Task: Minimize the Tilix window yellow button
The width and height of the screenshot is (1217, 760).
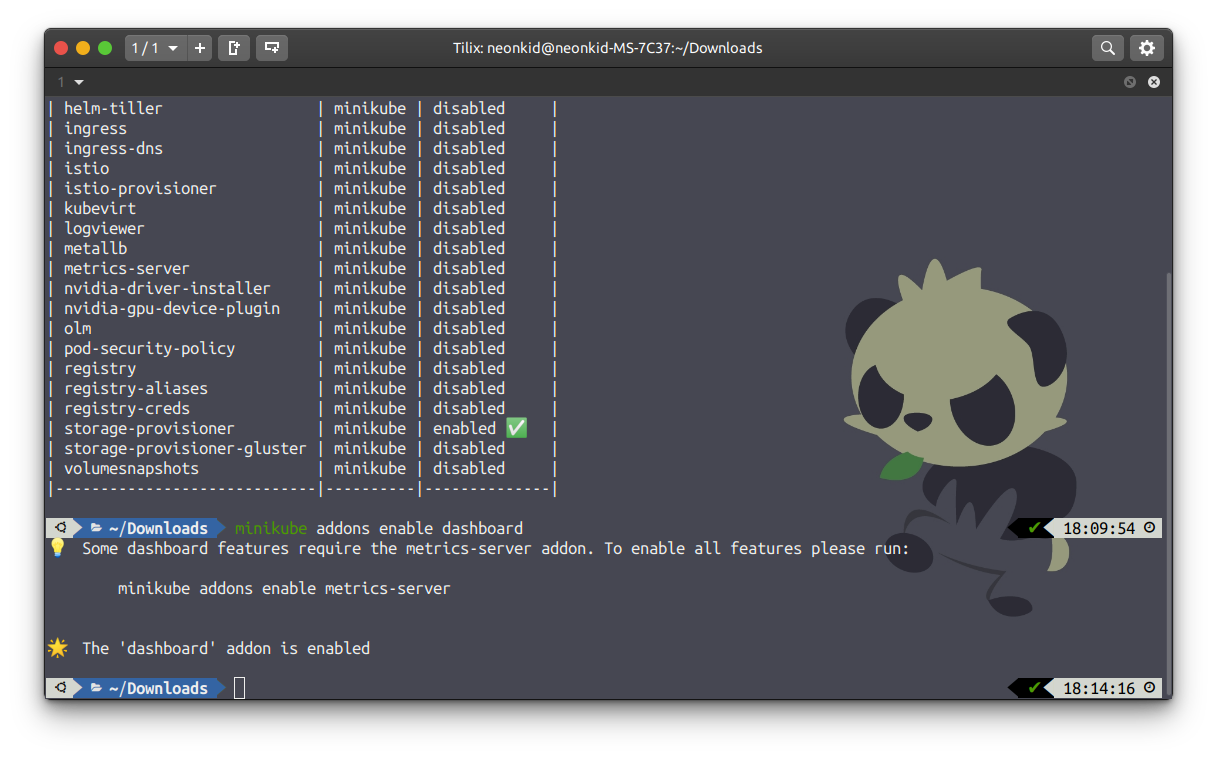Action: click(x=83, y=47)
